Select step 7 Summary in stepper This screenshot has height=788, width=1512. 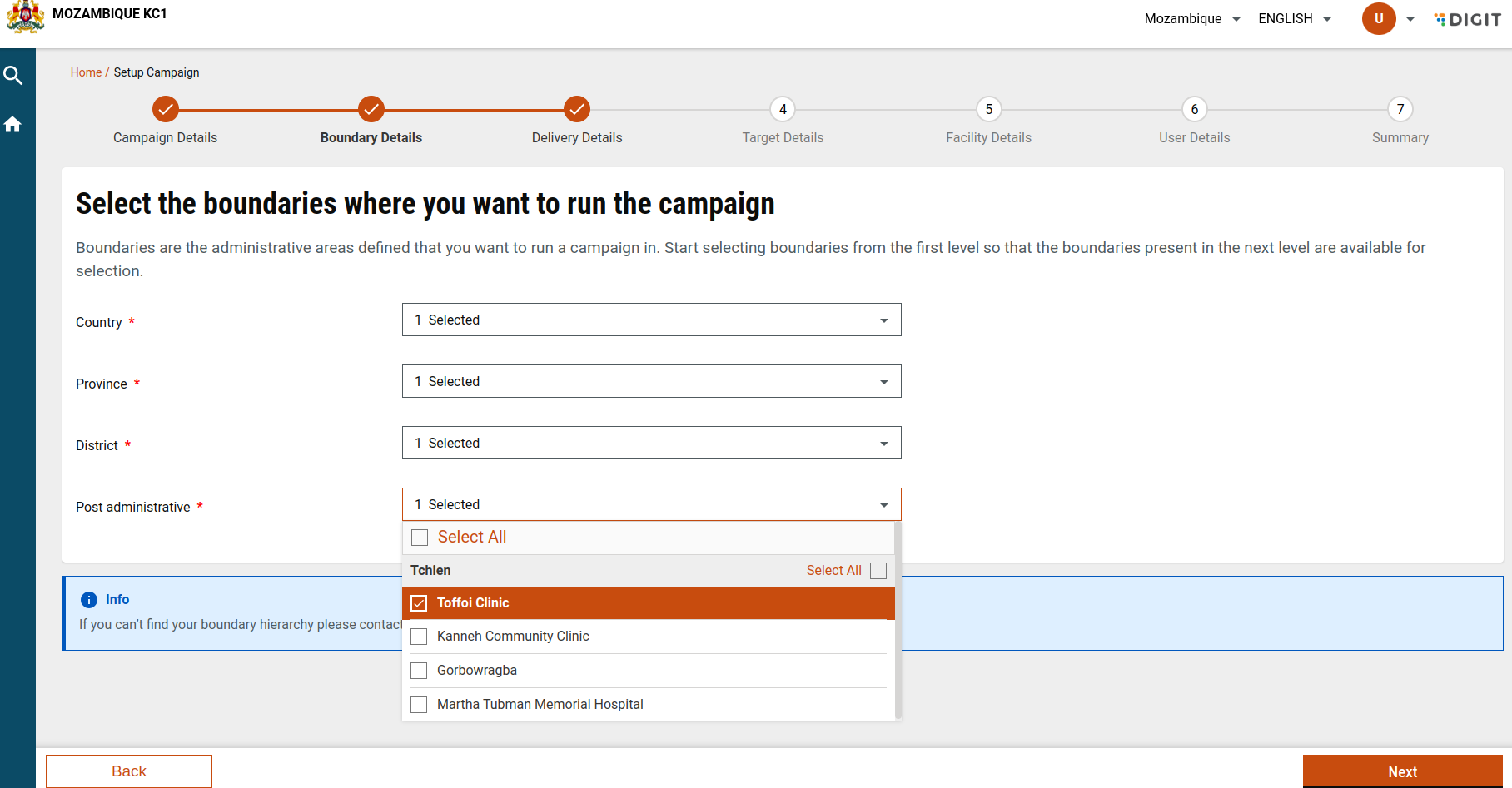coord(1400,109)
